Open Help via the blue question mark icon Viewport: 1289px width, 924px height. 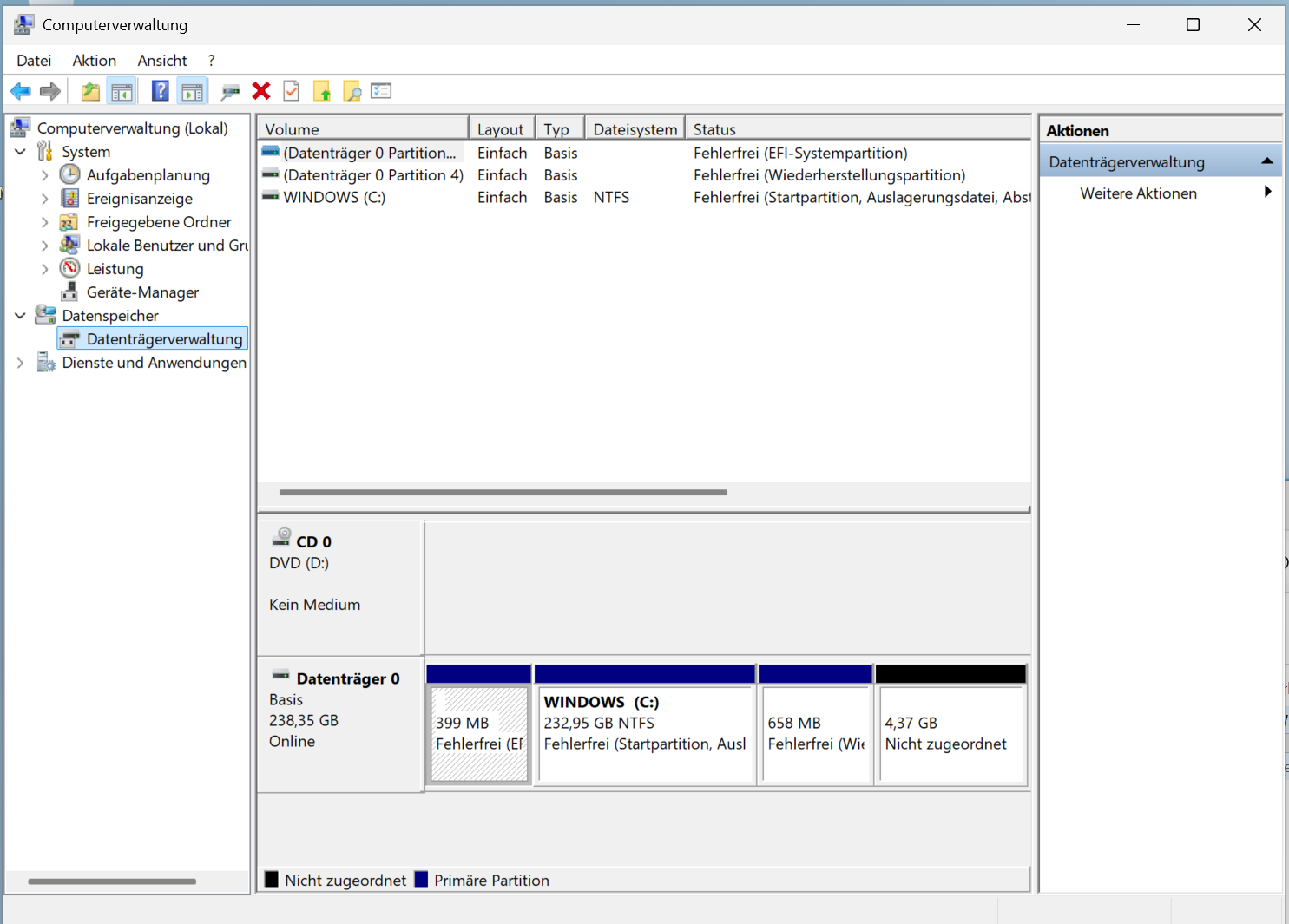(x=161, y=91)
